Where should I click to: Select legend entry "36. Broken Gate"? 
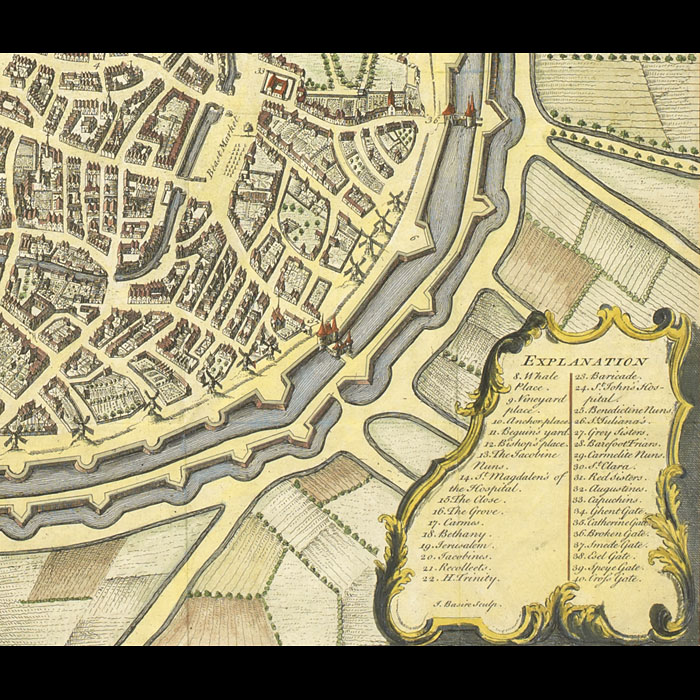point(611,533)
